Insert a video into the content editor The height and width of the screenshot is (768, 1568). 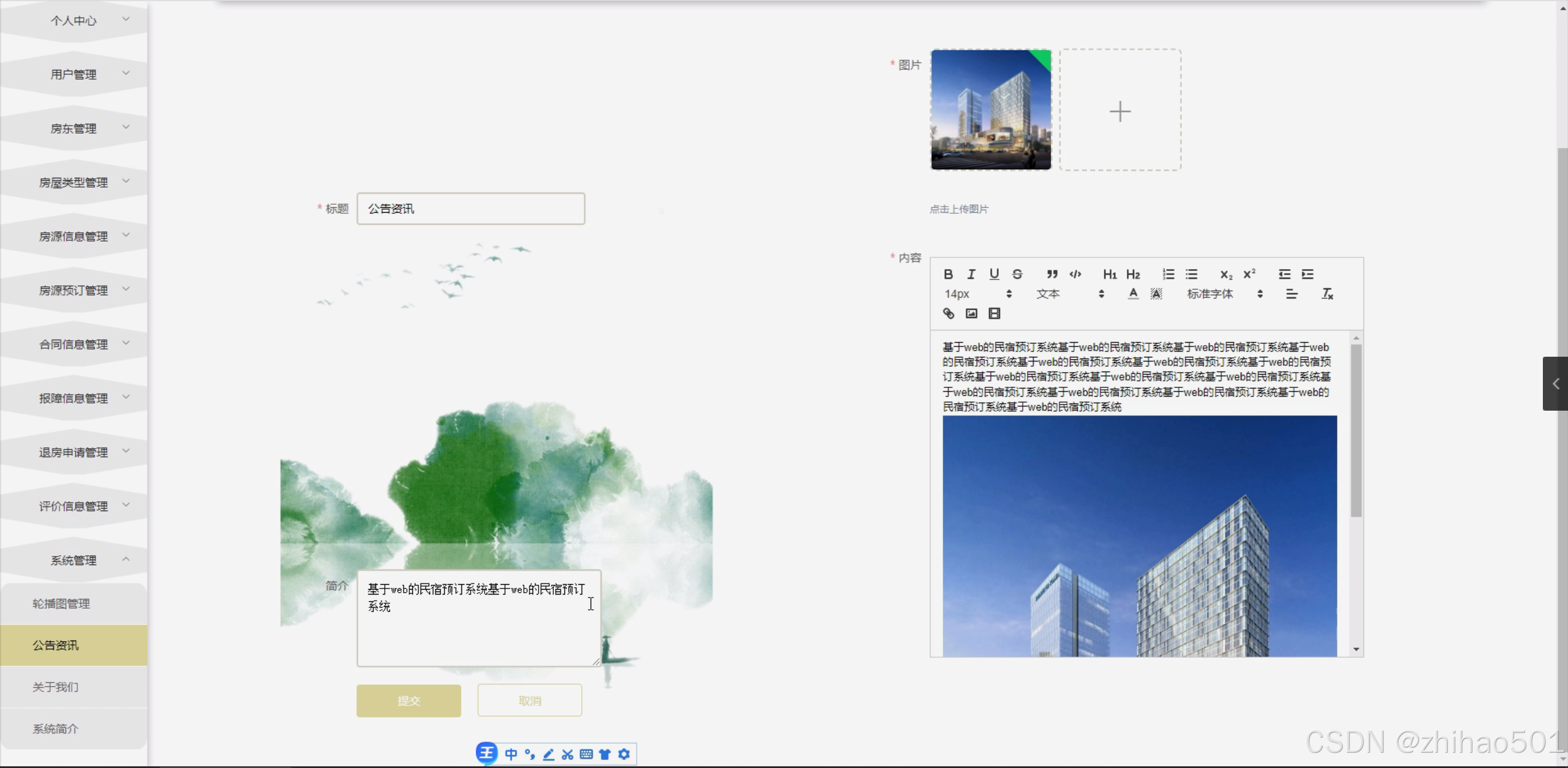(994, 314)
